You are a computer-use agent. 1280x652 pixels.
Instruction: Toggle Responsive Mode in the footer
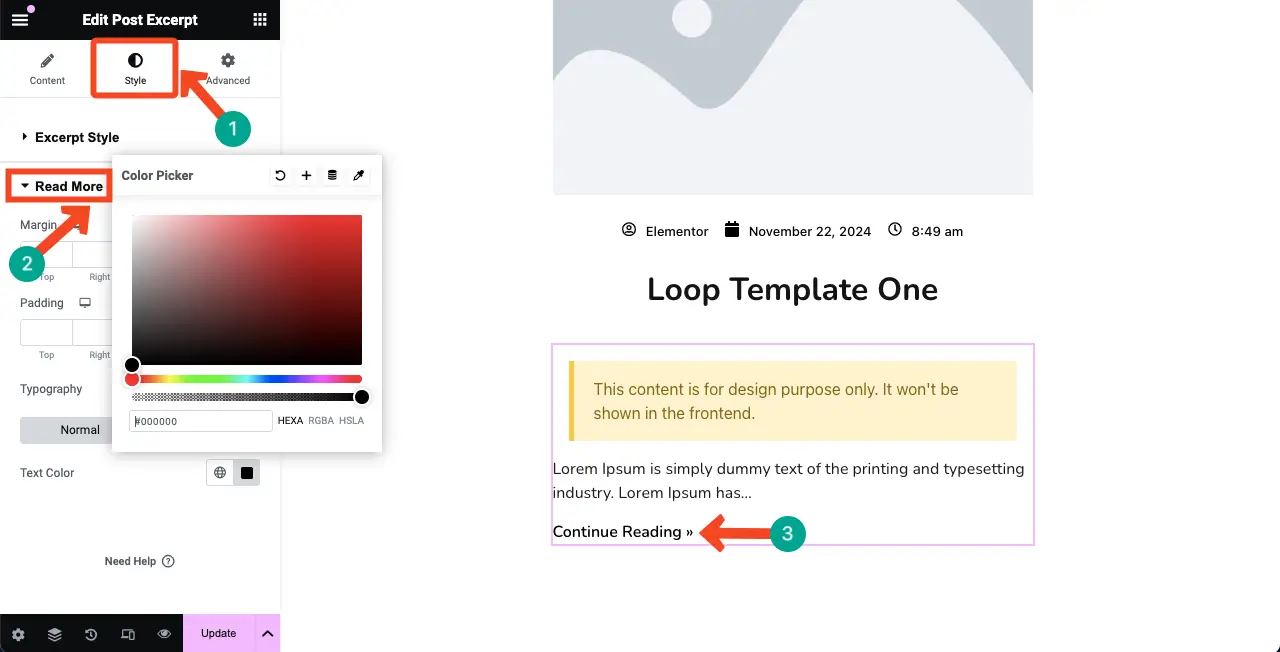[x=128, y=634]
